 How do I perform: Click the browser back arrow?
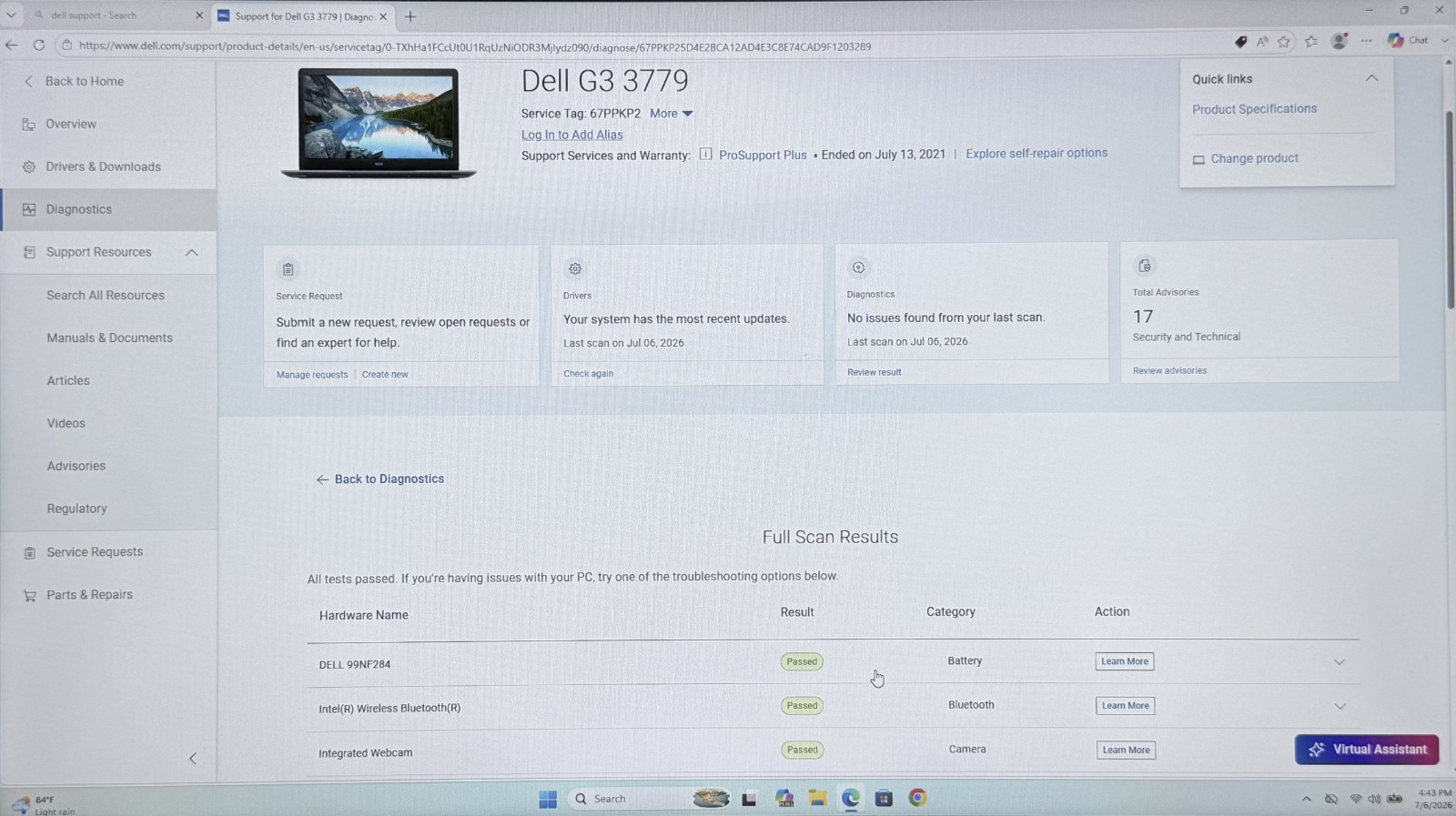[12, 45]
